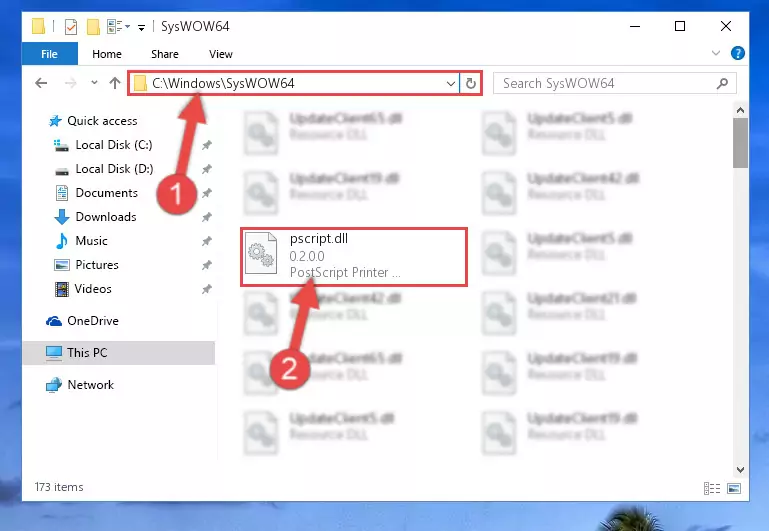Image resolution: width=769 pixels, height=531 pixels.
Task: Switch to large thumbnails view icon
Action: coord(734,488)
